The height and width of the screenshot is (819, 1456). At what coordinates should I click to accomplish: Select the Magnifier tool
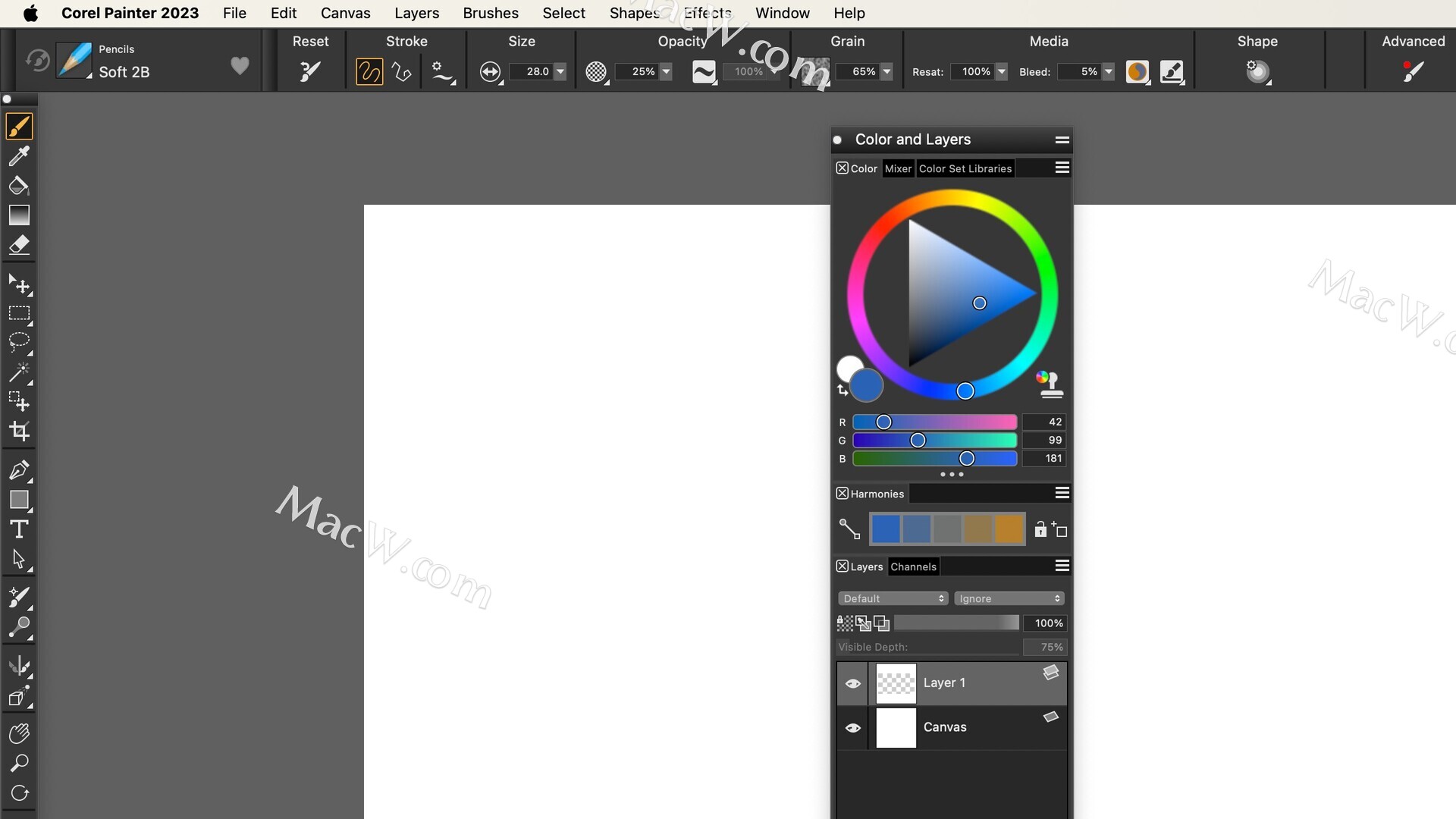(19, 763)
